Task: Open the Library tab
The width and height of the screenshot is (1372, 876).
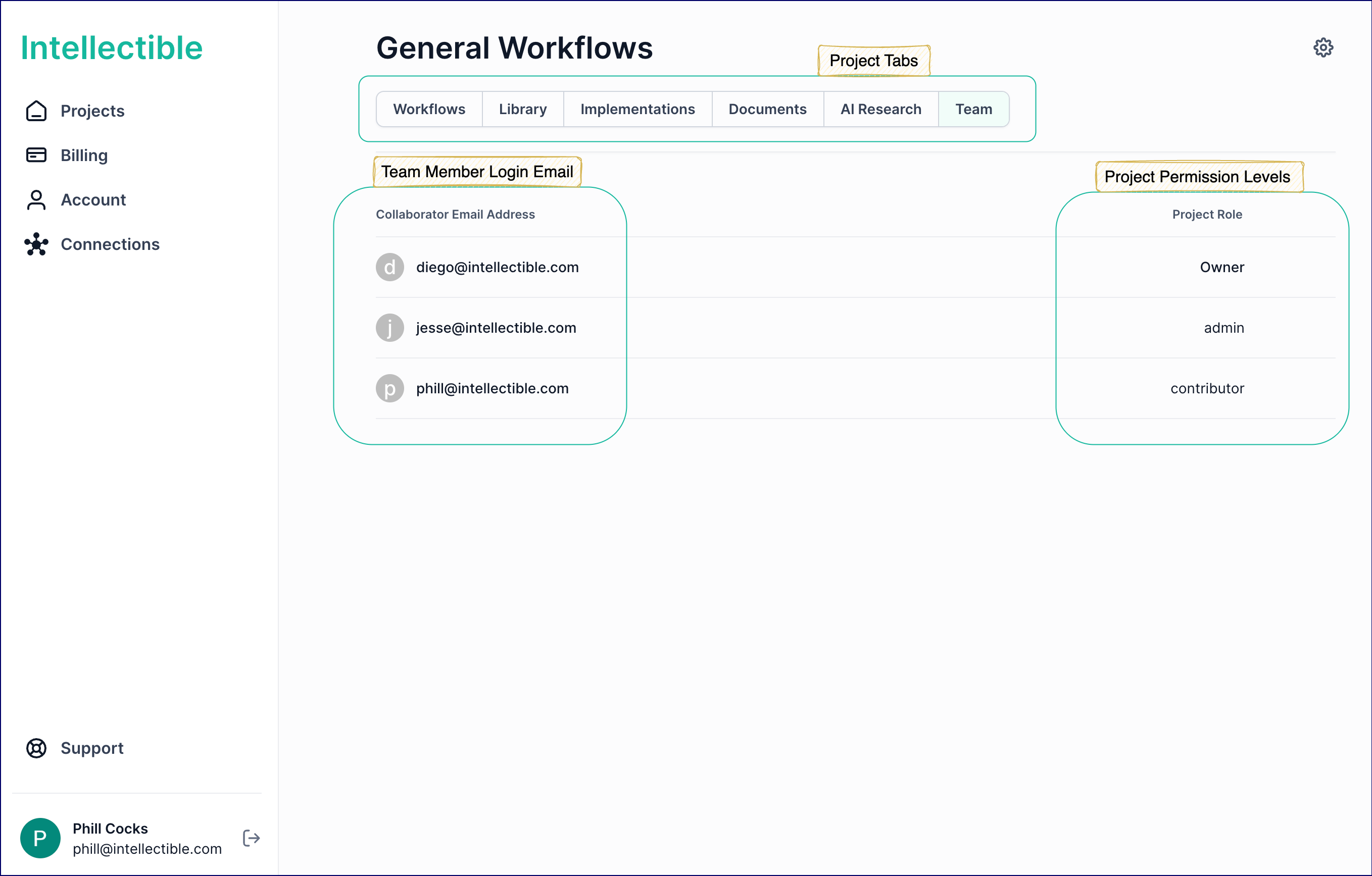Action: [522, 109]
